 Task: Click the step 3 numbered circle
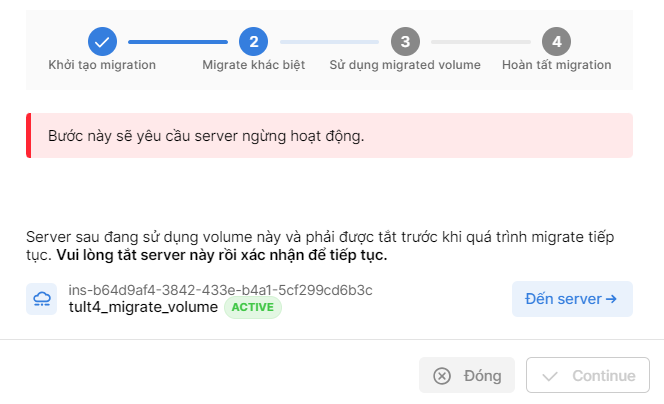405,41
